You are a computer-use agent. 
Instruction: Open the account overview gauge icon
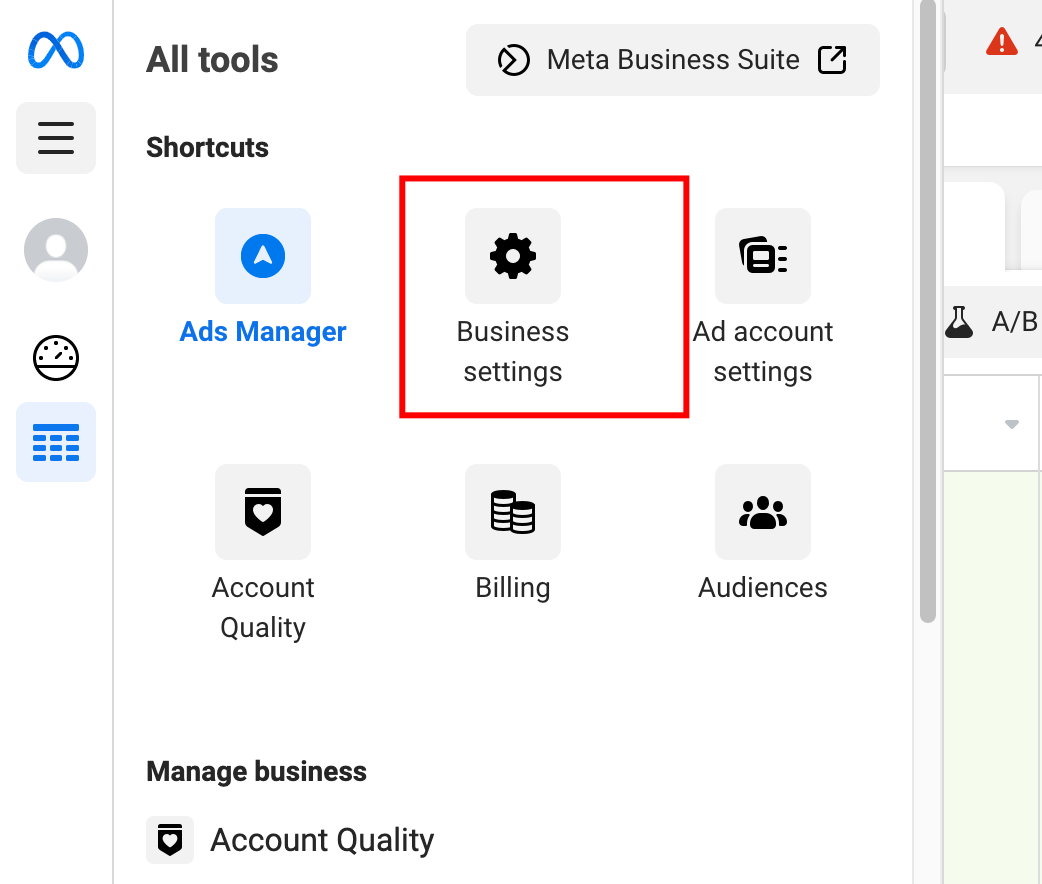[x=56, y=358]
